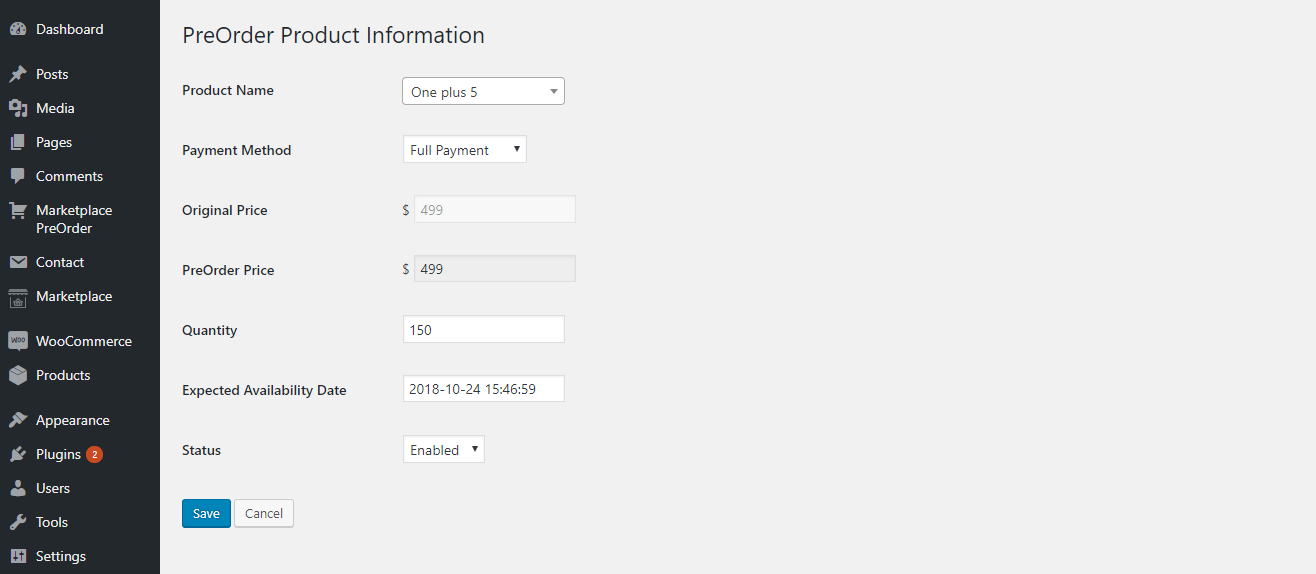Image resolution: width=1316 pixels, height=574 pixels.
Task: Open the Settings sidebar menu
Action: (x=60, y=556)
